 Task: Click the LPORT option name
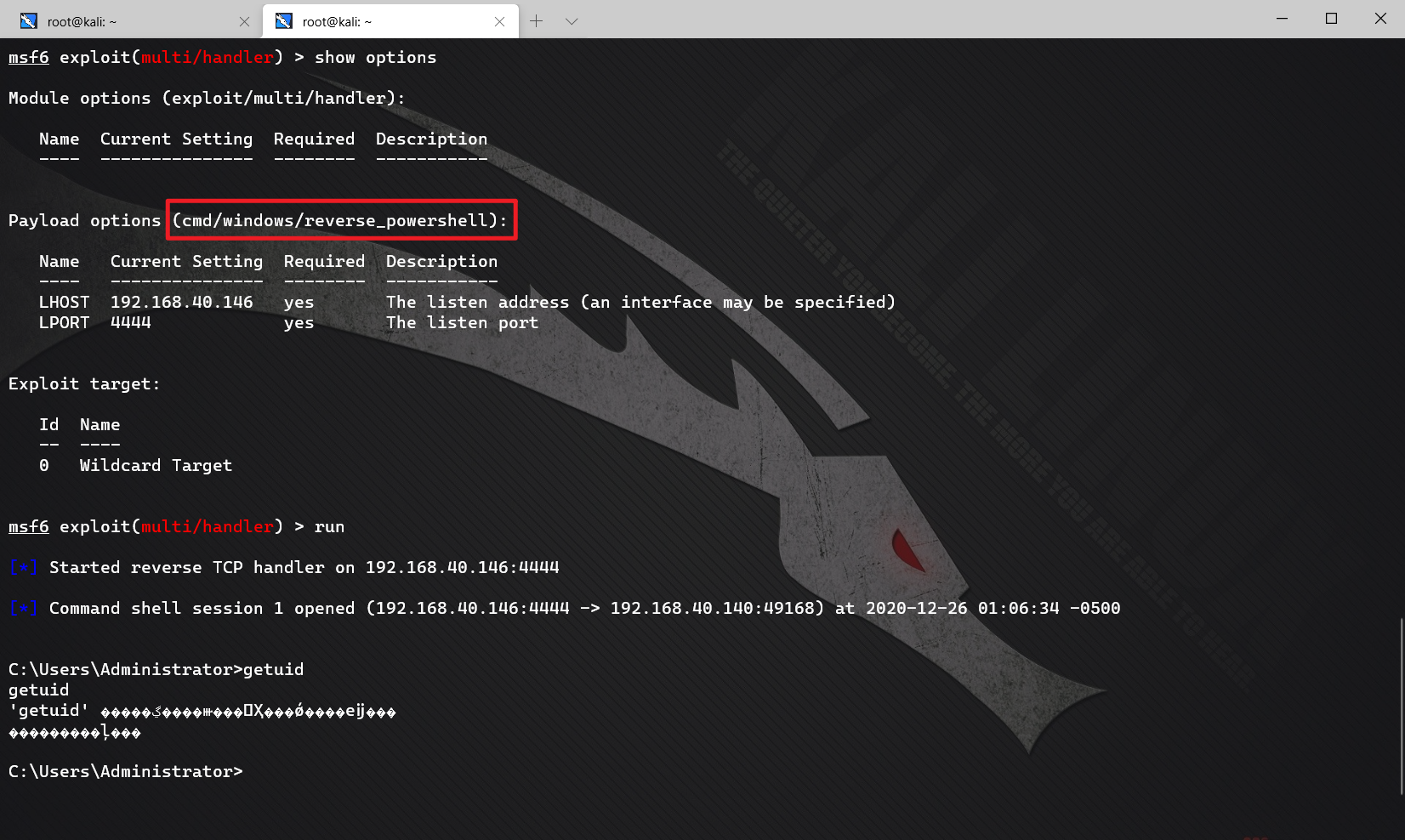pos(64,322)
